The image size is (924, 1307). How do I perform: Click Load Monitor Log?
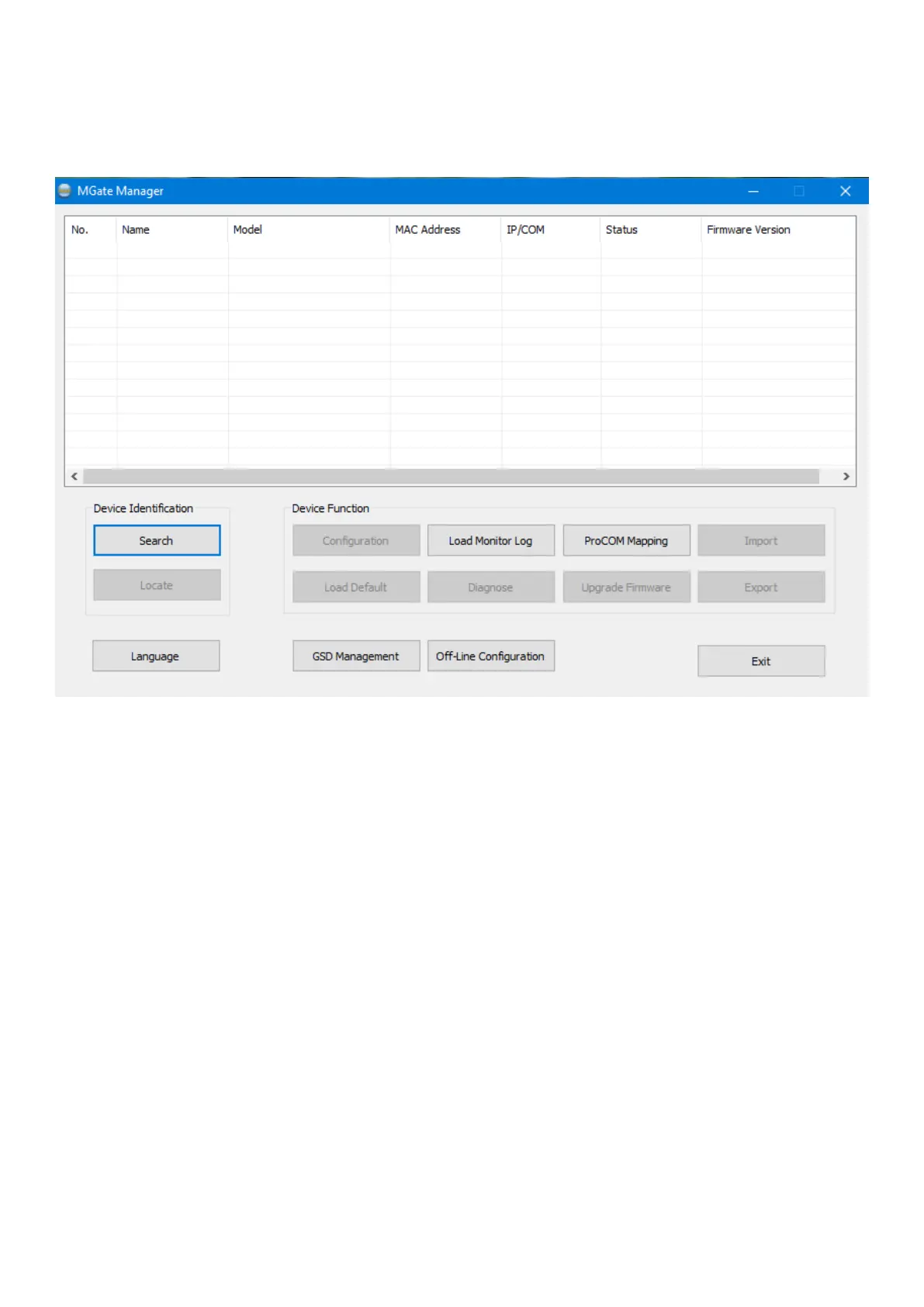[490, 541]
